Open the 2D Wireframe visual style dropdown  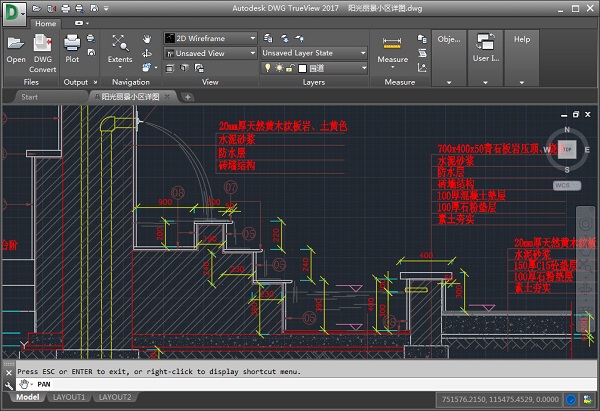click(204, 39)
